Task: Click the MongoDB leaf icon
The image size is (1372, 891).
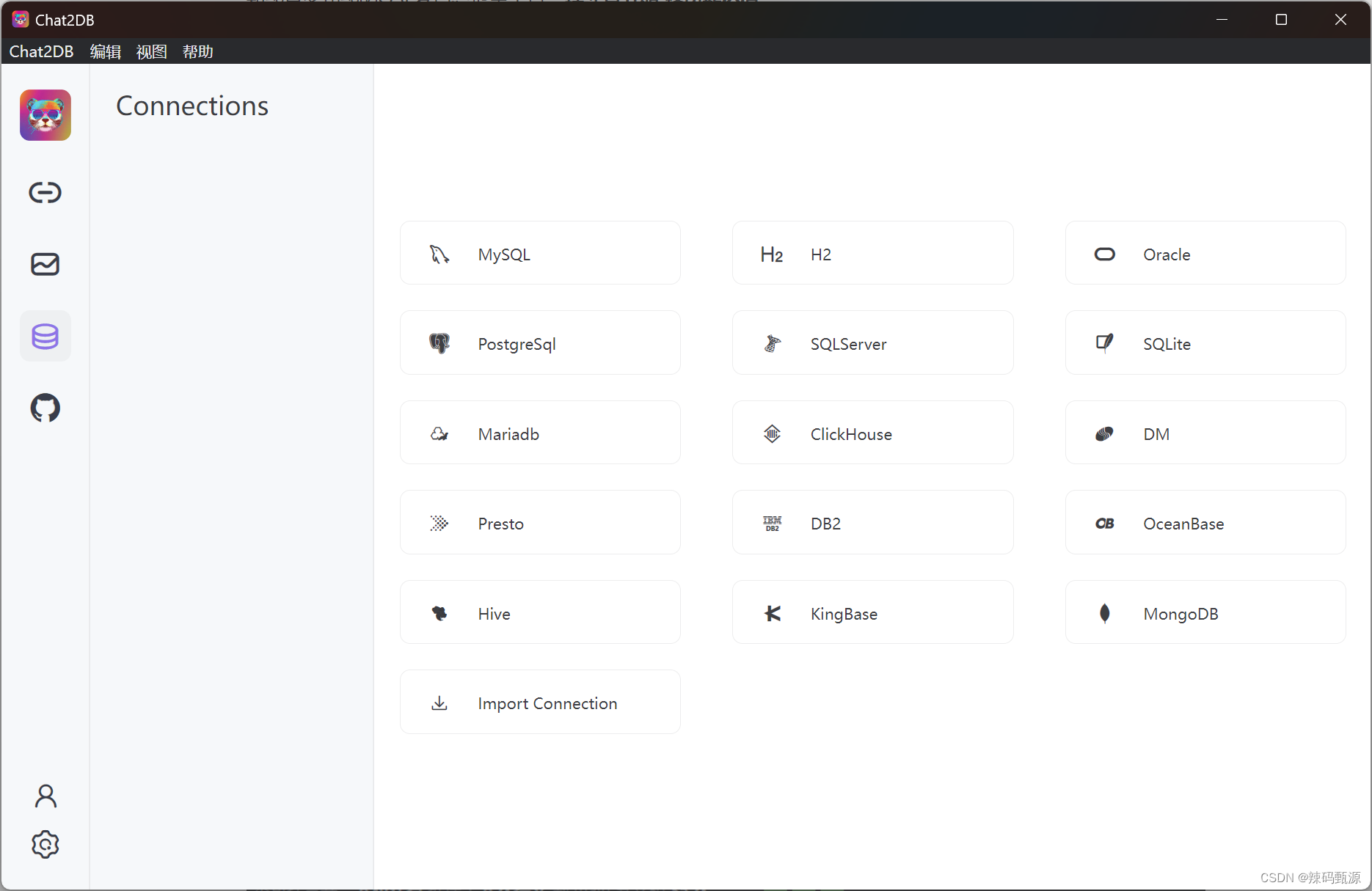Action: [1105, 613]
